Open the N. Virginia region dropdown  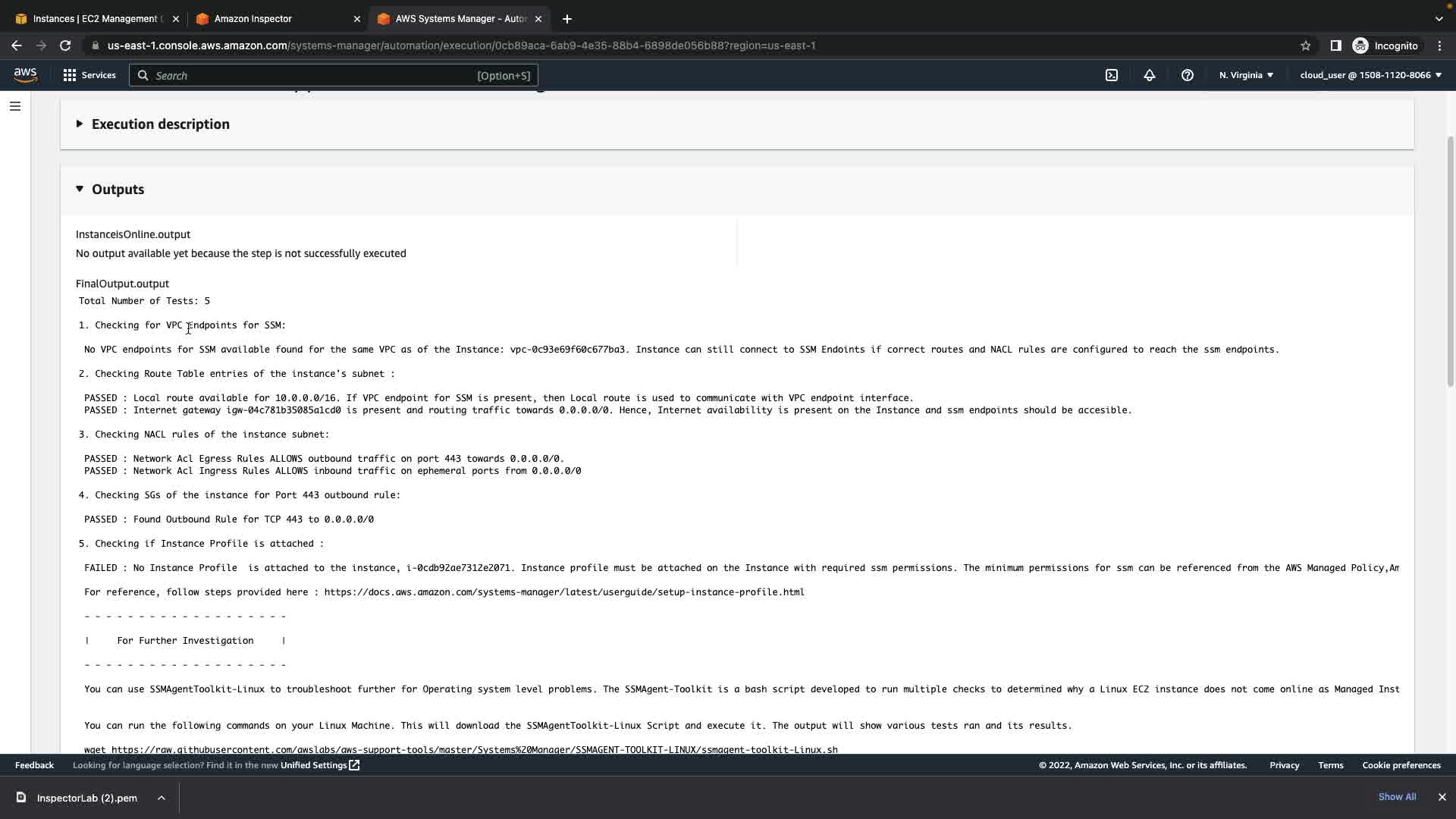click(1246, 75)
